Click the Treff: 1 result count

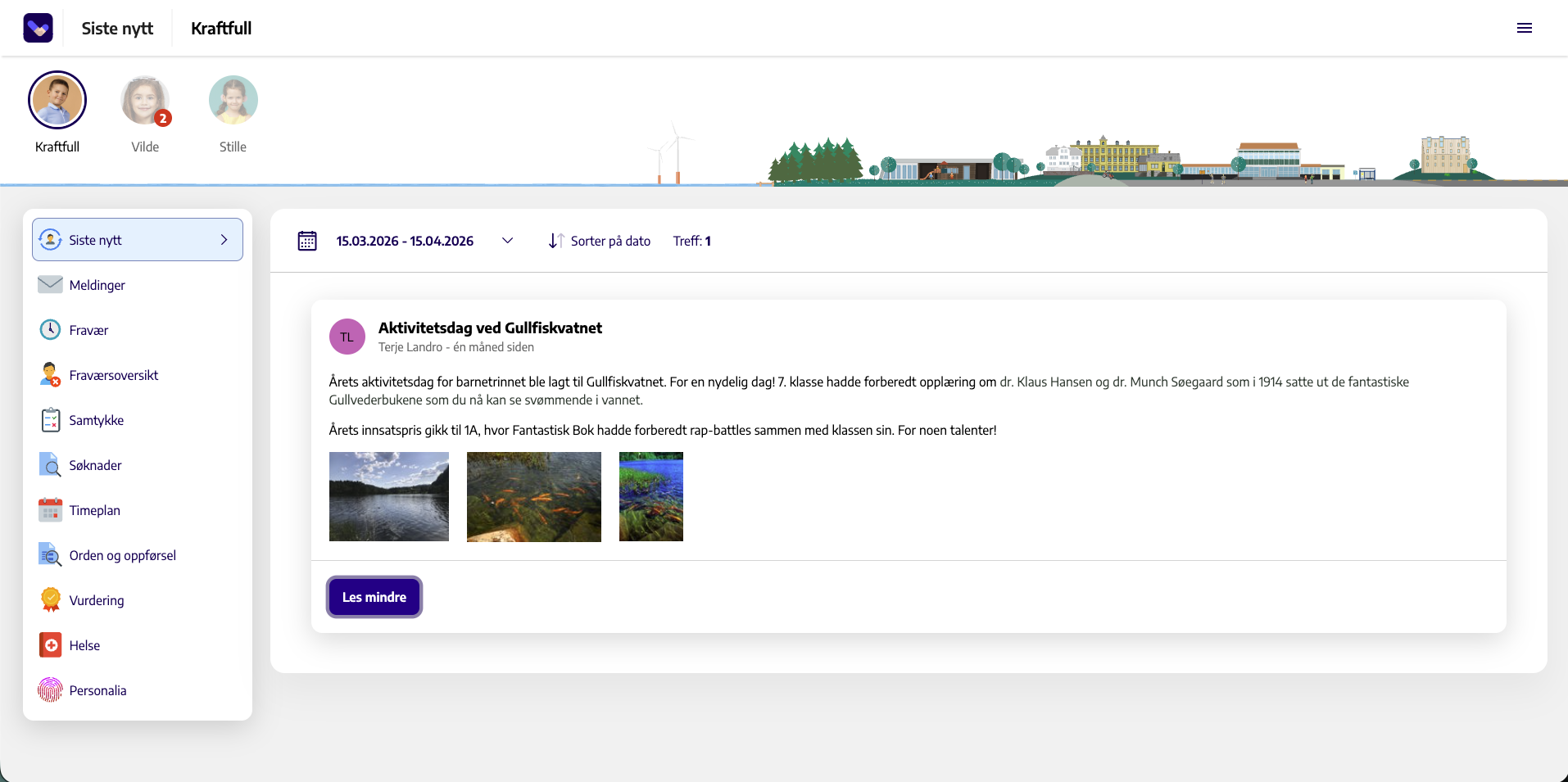(692, 241)
